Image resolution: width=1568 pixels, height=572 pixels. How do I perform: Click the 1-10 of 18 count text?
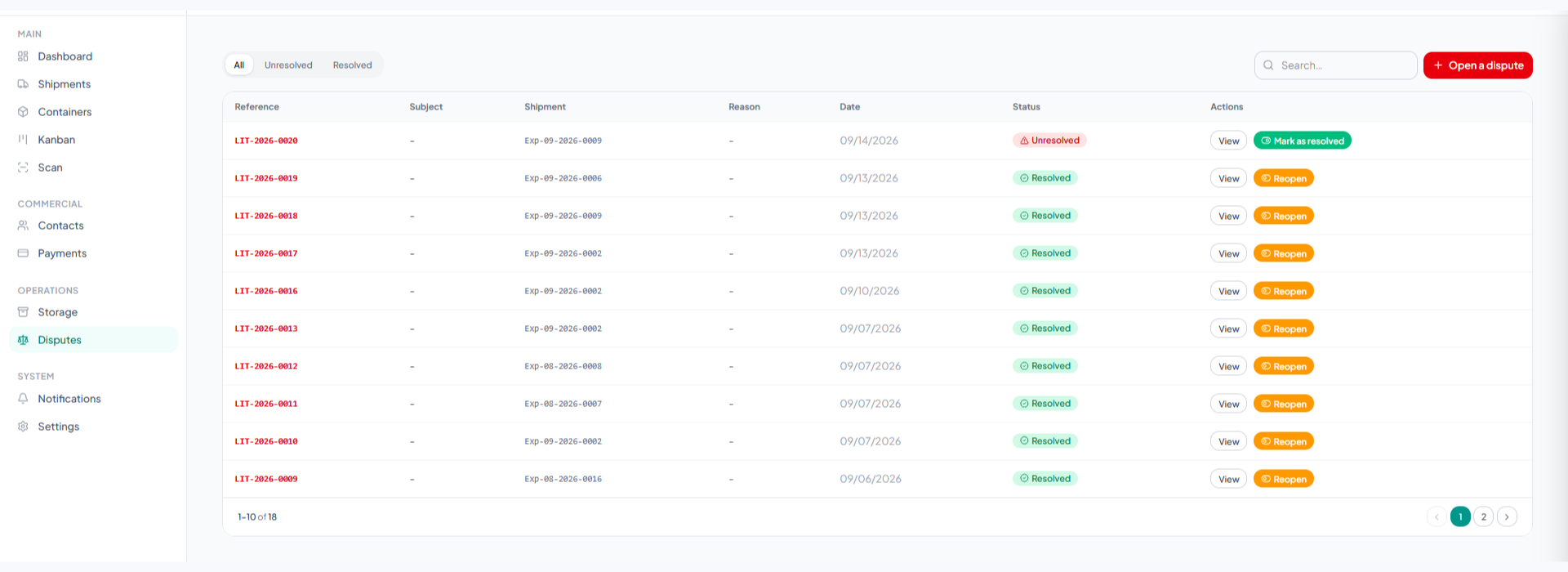(x=257, y=516)
